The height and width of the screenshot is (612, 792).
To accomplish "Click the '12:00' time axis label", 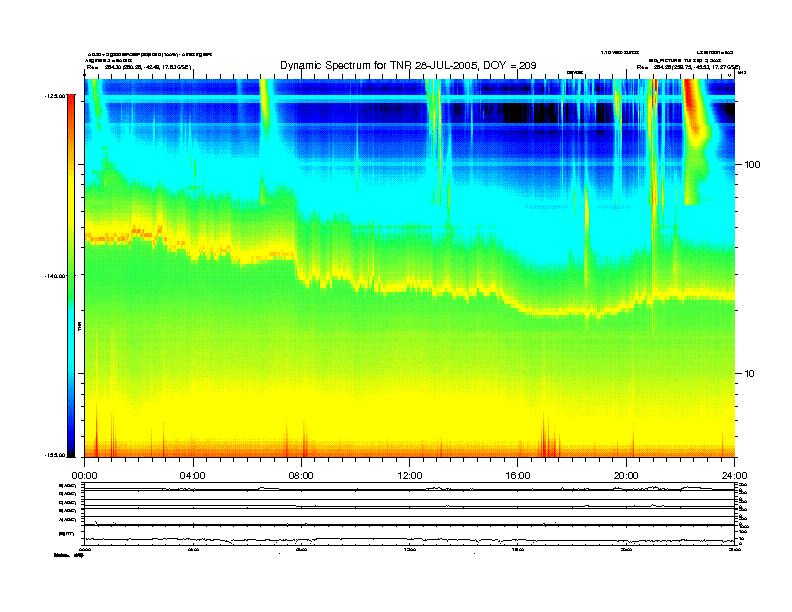I will [x=410, y=476].
